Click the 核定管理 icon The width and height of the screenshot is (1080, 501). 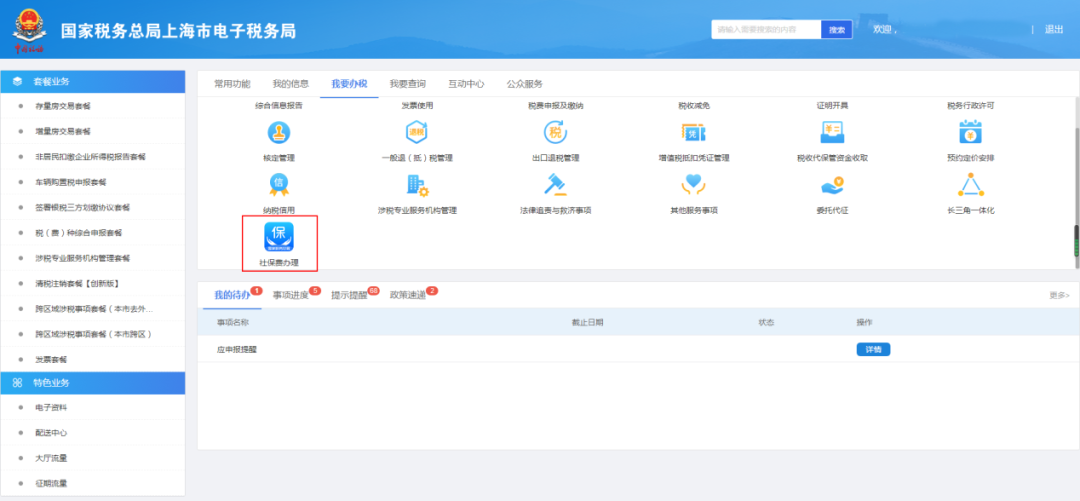279,132
